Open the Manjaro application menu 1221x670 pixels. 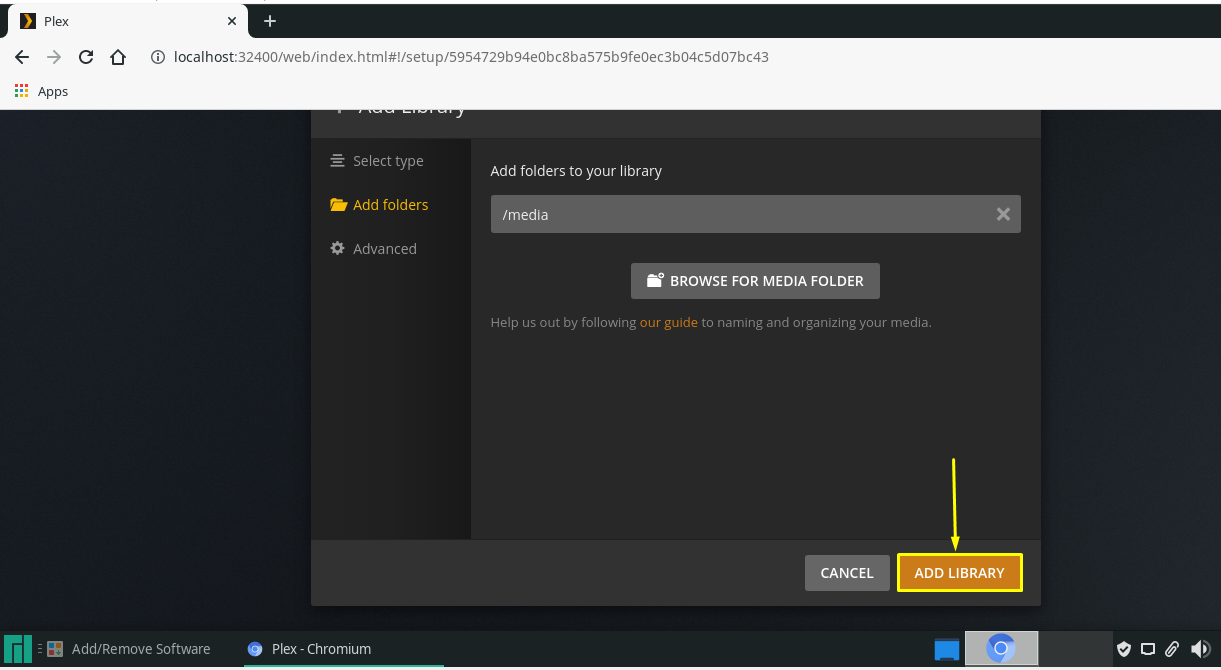point(17,649)
